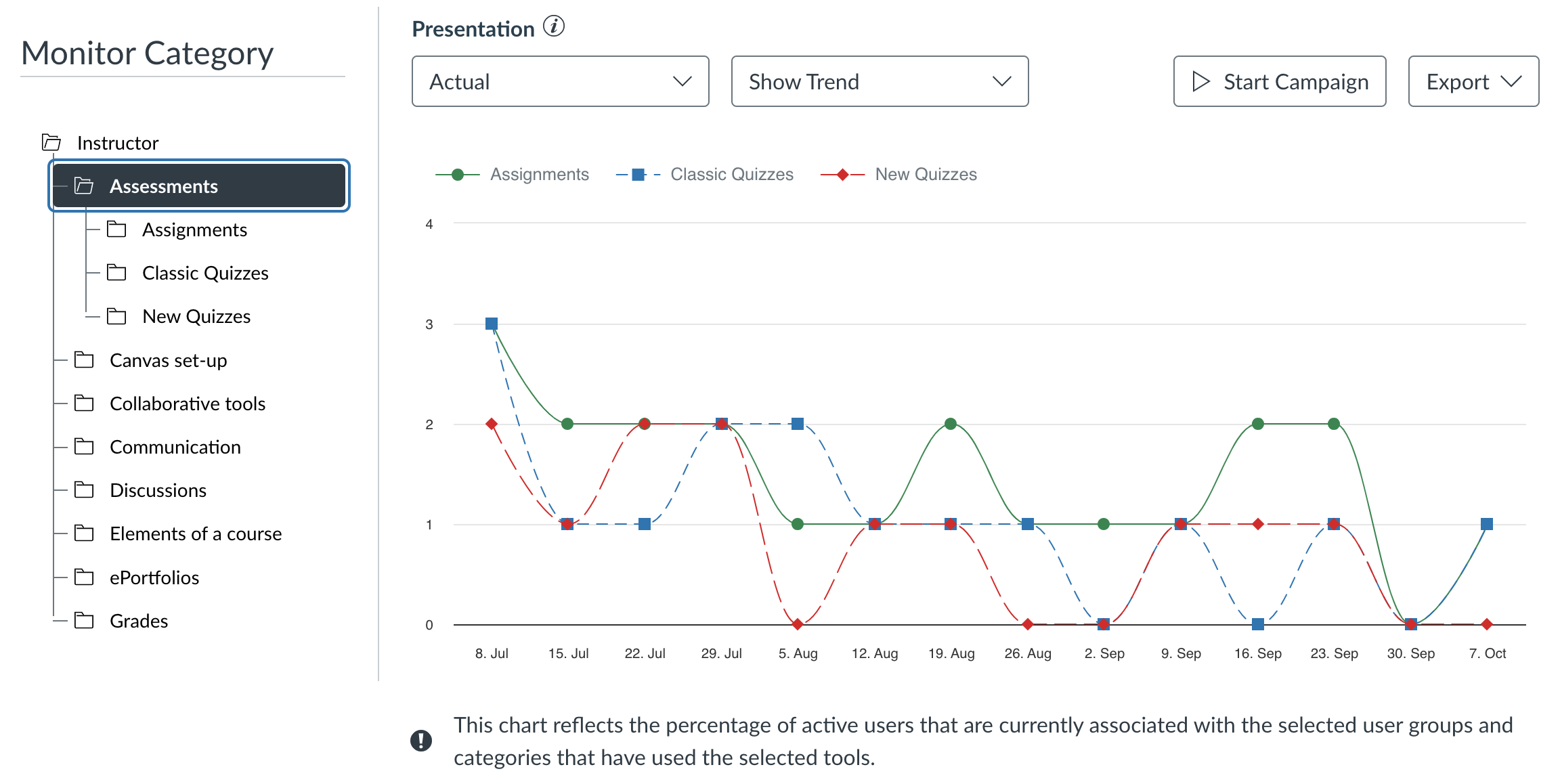This screenshot has width=1560, height=784.
Task: Click the Presentation info icon
Action: pos(554,28)
